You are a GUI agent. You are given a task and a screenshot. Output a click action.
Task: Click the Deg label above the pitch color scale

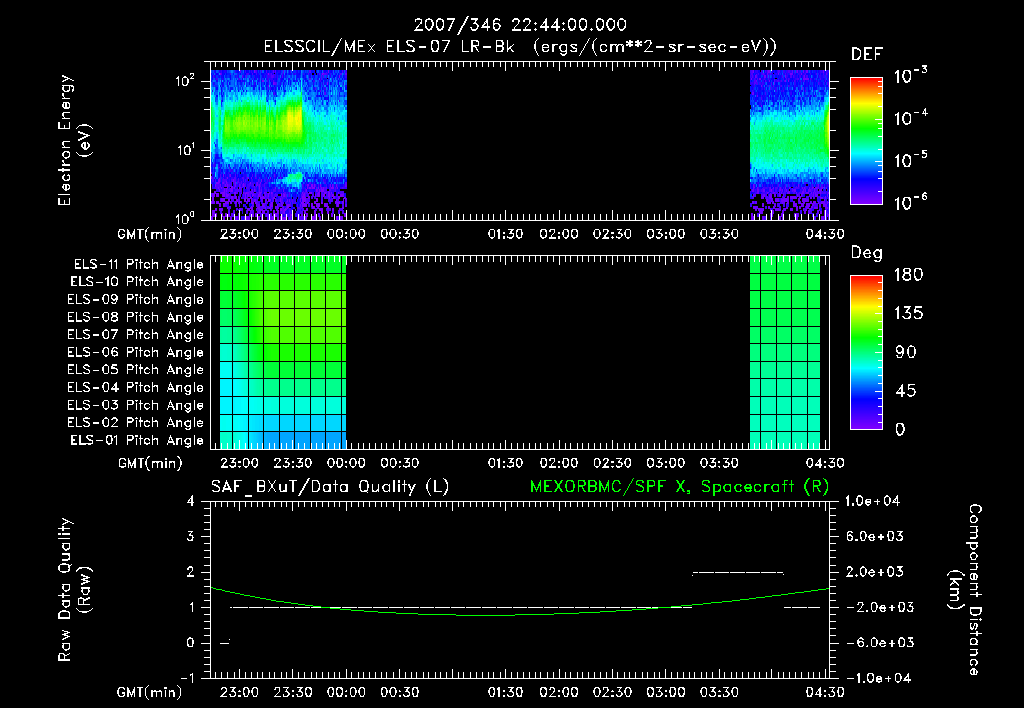[867, 253]
